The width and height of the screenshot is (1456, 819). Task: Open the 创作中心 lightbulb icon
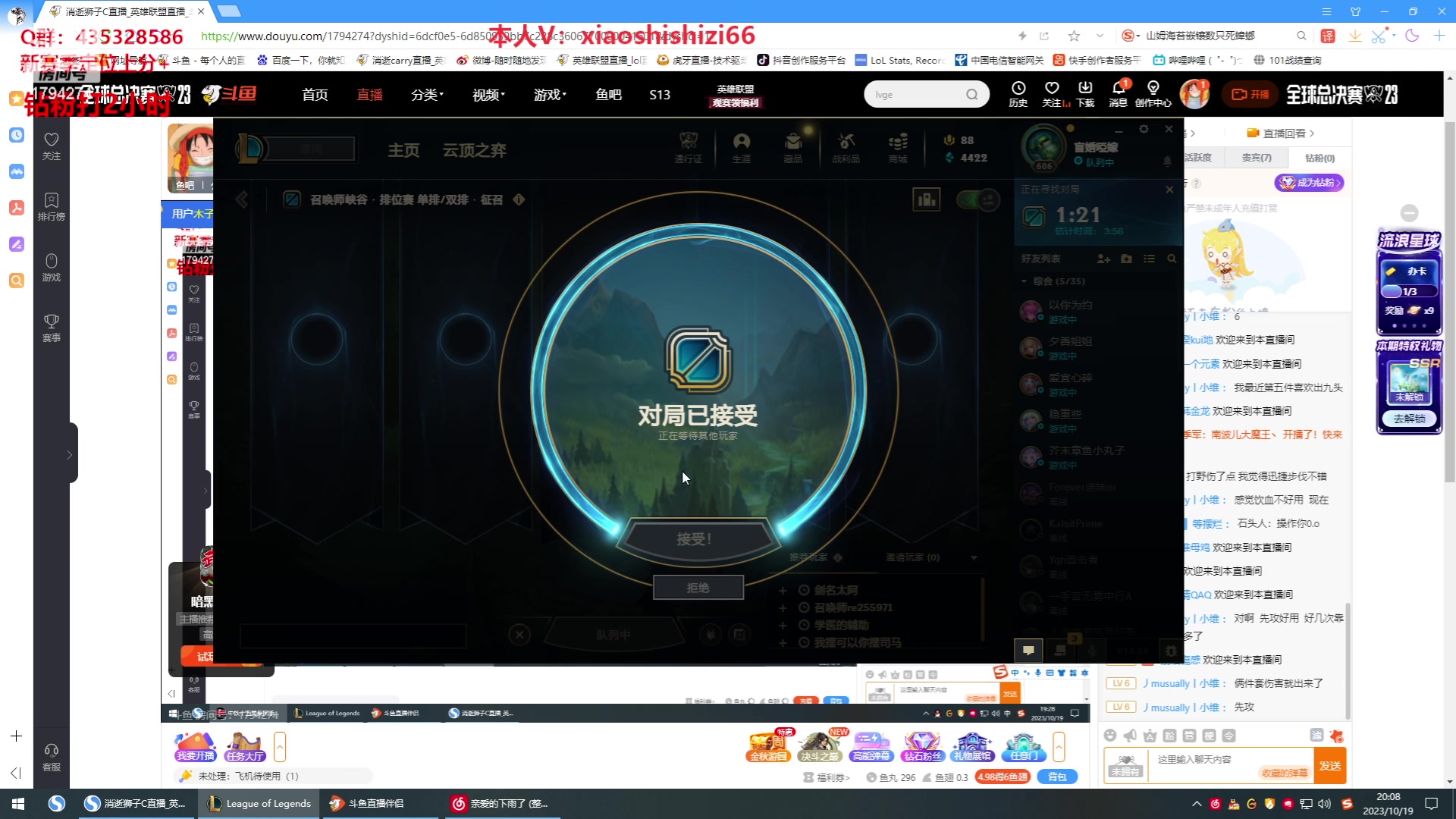click(1153, 94)
